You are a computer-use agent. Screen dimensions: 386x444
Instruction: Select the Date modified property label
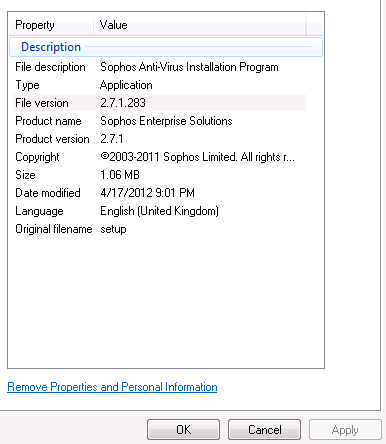48,193
